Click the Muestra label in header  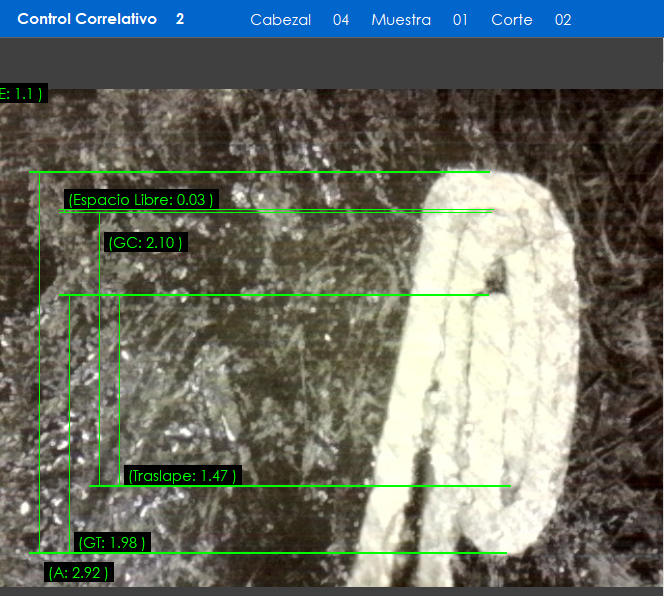tap(401, 20)
